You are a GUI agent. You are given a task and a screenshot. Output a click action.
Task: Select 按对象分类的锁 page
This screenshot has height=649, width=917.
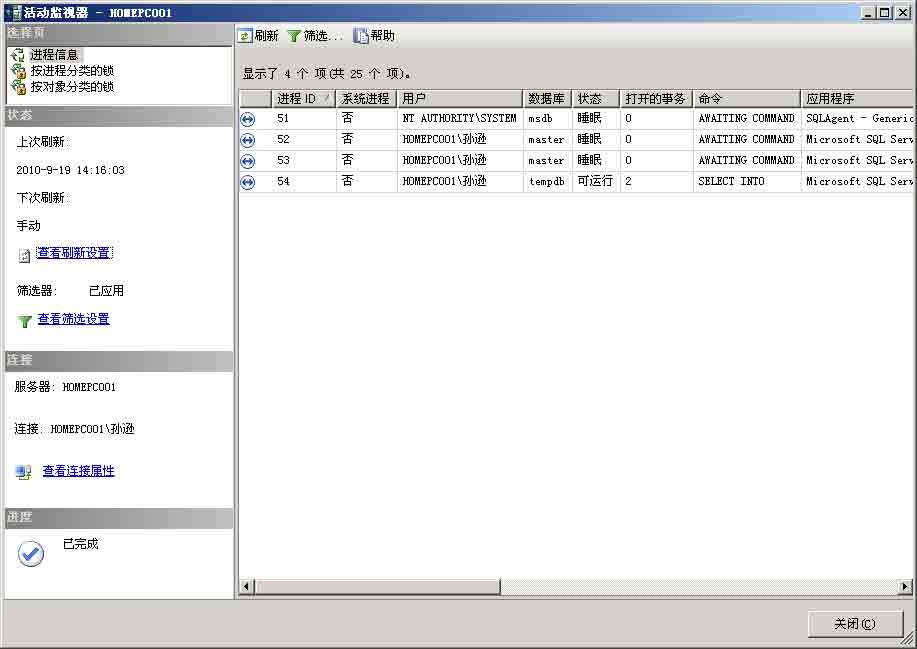point(71,87)
